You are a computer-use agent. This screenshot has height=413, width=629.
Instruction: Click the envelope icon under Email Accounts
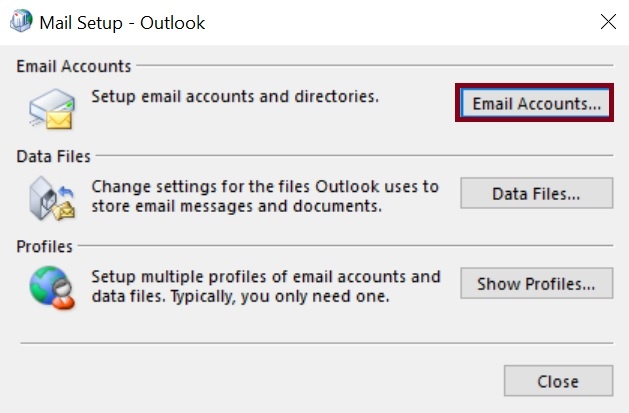[x=51, y=107]
